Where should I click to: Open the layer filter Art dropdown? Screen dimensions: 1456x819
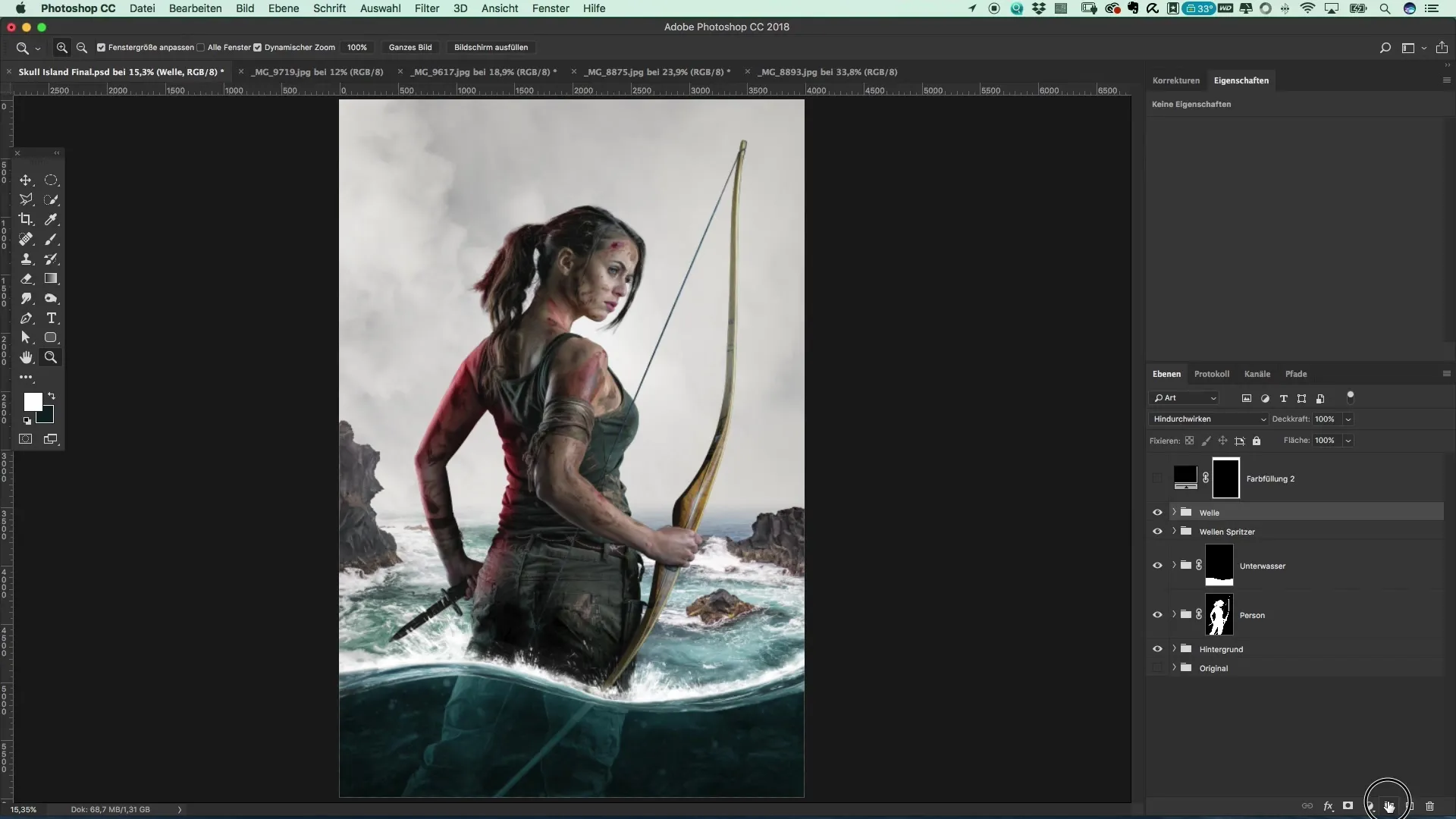click(1185, 398)
